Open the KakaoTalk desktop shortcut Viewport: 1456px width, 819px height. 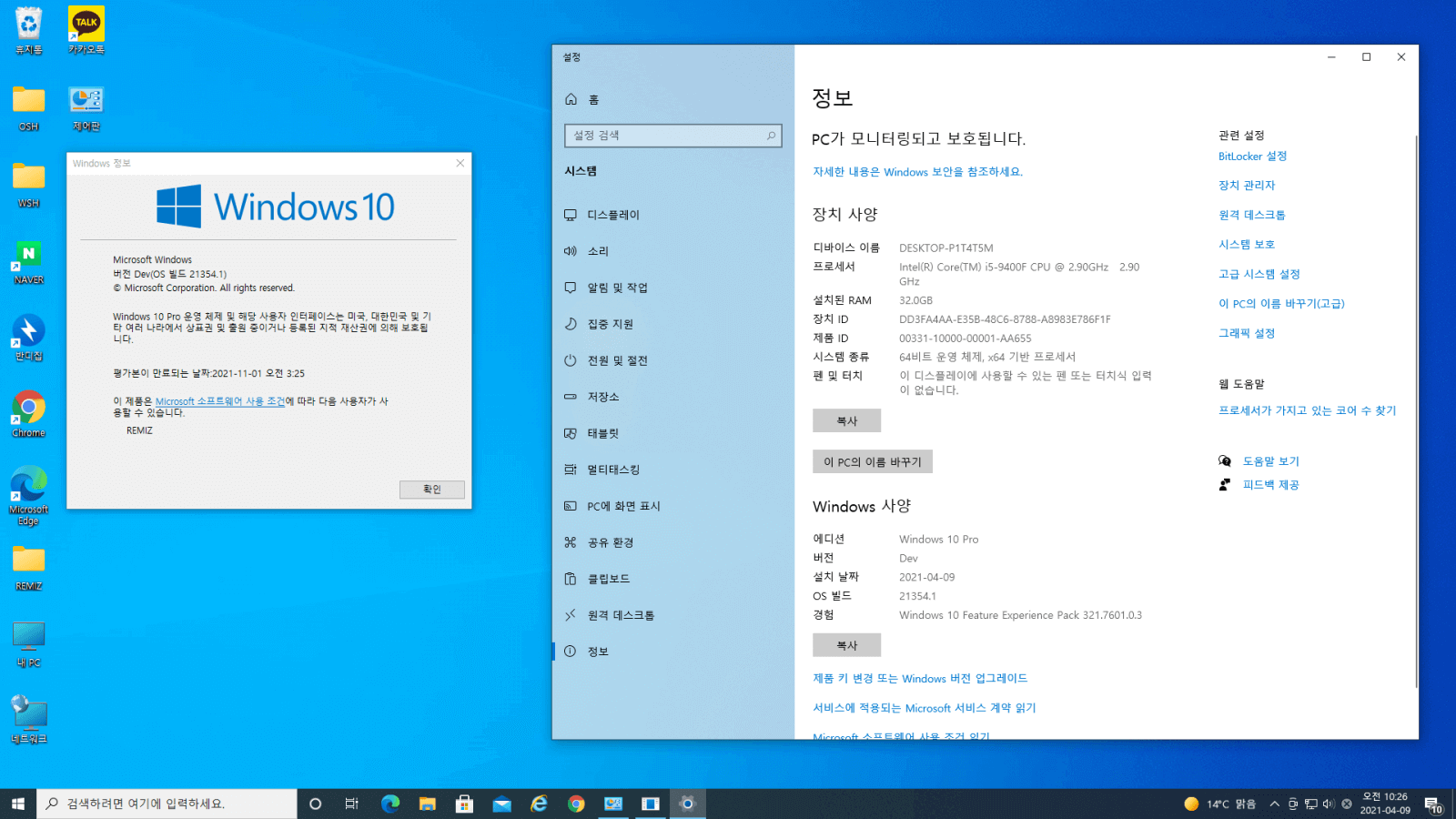click(86, 31)
